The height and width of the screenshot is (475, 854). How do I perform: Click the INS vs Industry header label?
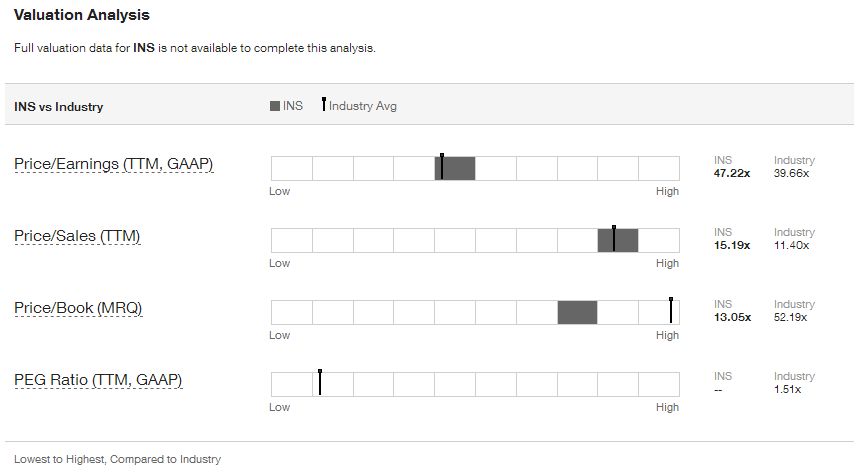click(x=59, y=106)
